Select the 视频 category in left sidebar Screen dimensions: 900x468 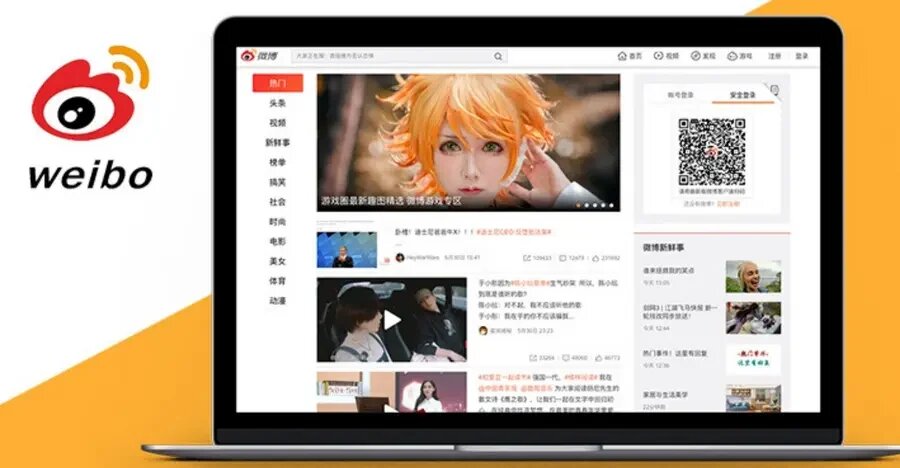click(x=278, y=123)
